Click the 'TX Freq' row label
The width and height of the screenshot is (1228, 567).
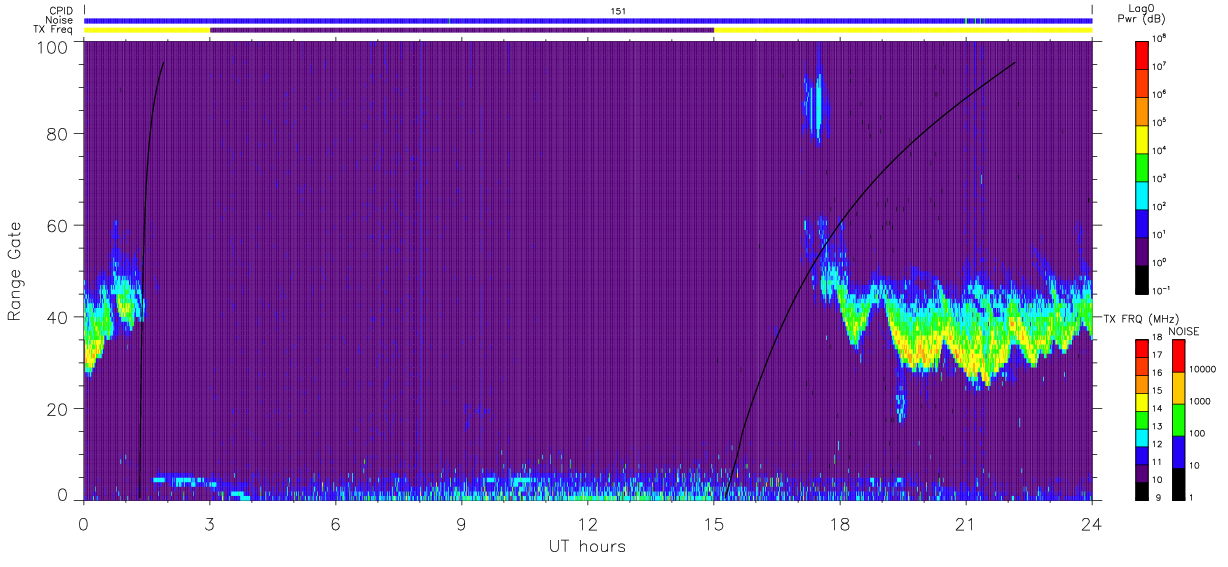[53, 30]
